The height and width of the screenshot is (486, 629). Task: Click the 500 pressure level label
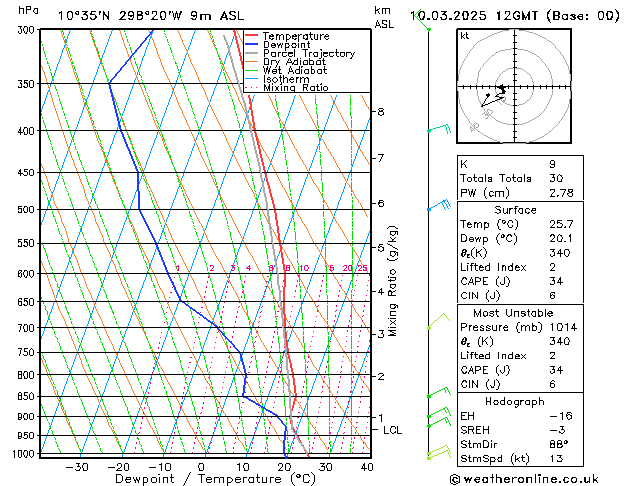point(28,209)
